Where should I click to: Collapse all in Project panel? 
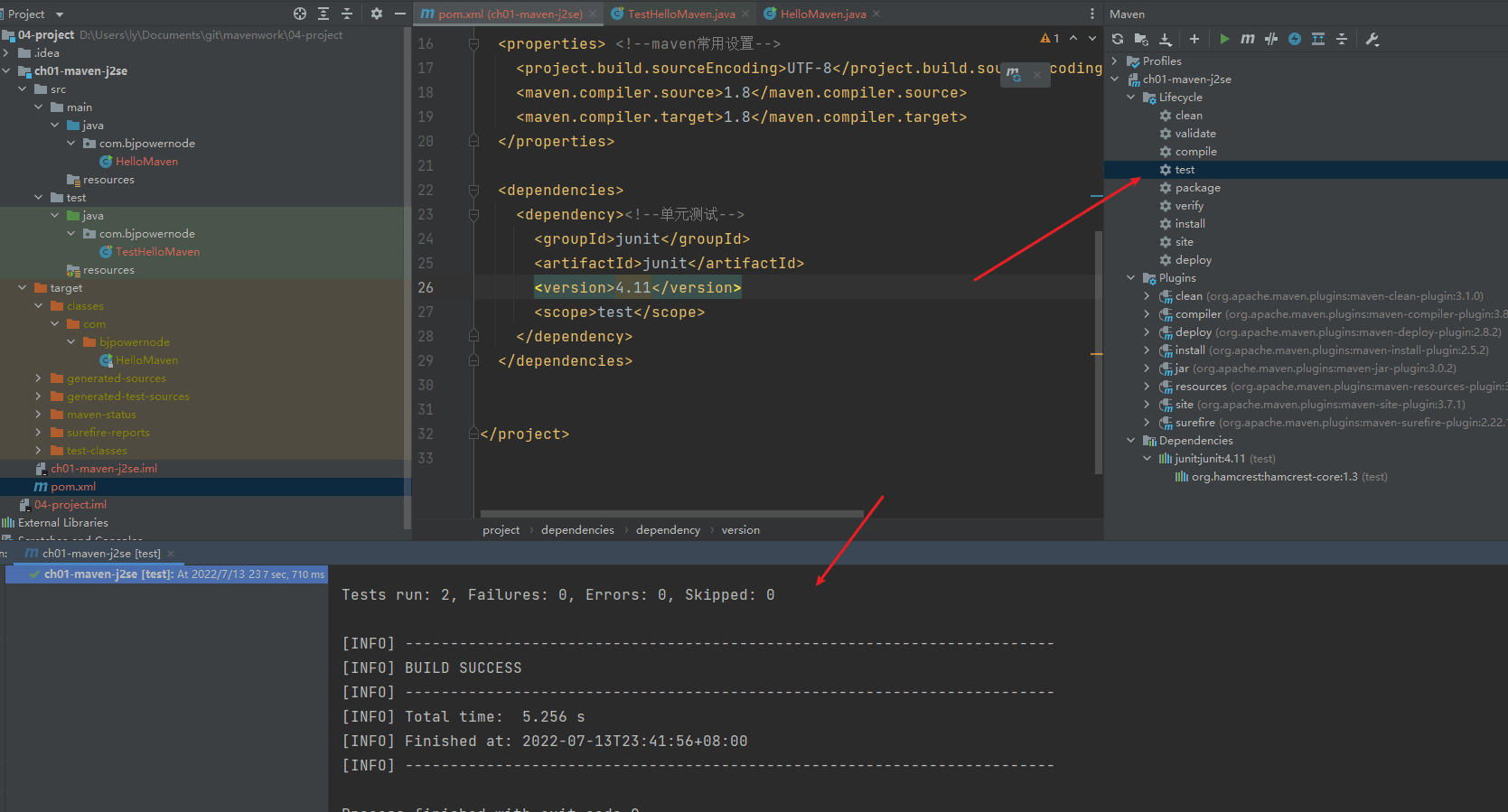click(347, 14)
